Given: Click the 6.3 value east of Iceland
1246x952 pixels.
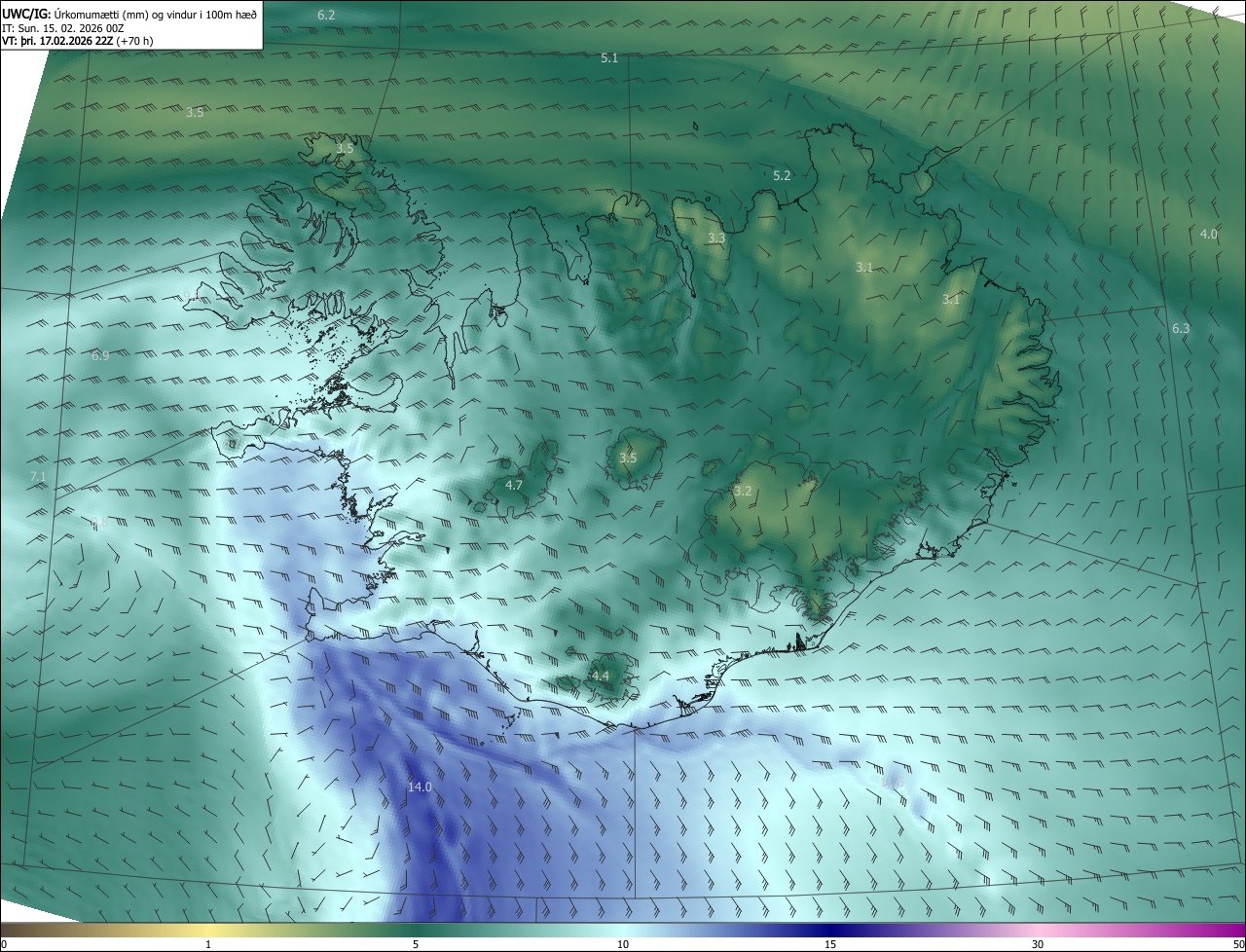Looking at the screenshot, I should click(x=1181, y=329).
